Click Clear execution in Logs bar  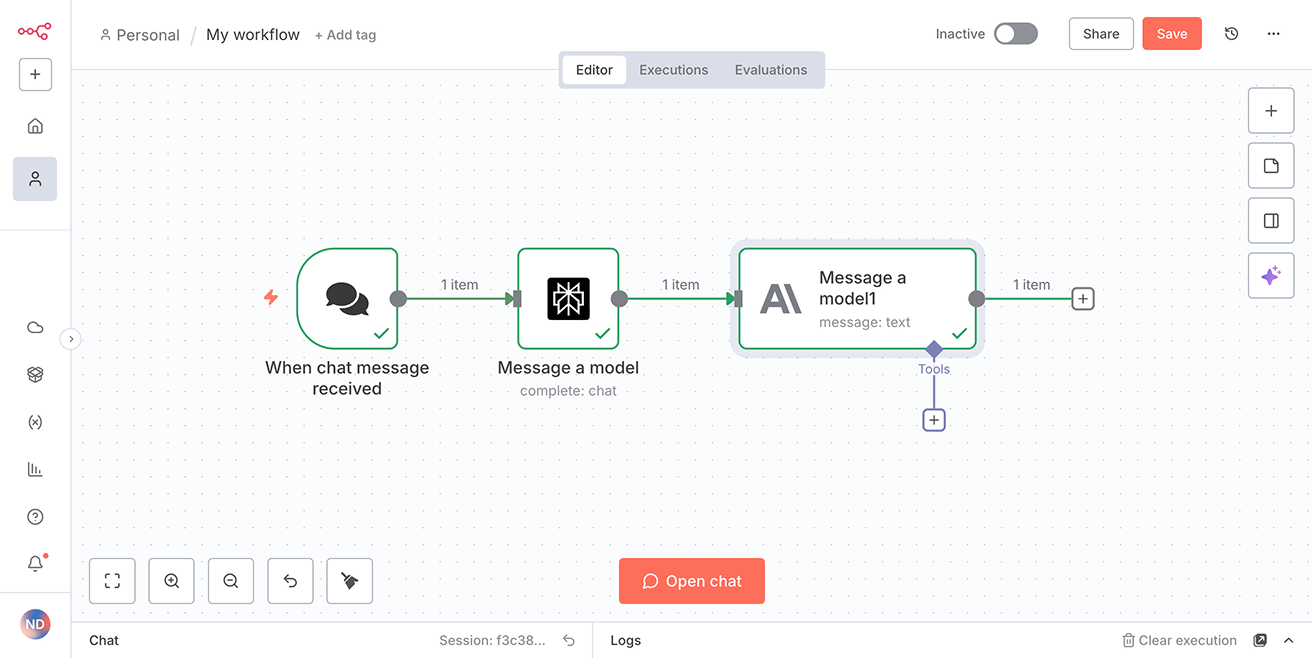point(1179,640)
